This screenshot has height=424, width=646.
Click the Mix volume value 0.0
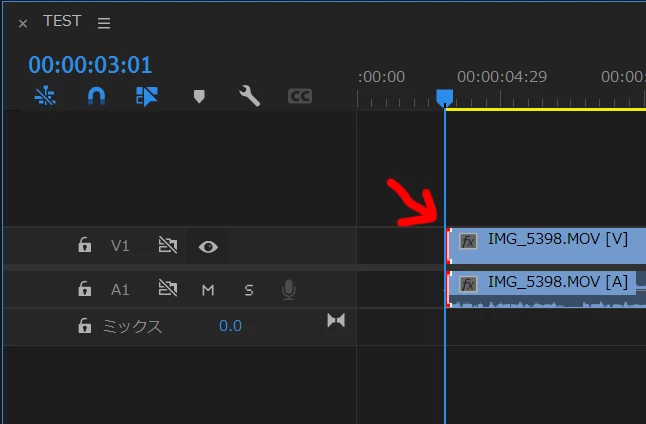tap(230, 326)
